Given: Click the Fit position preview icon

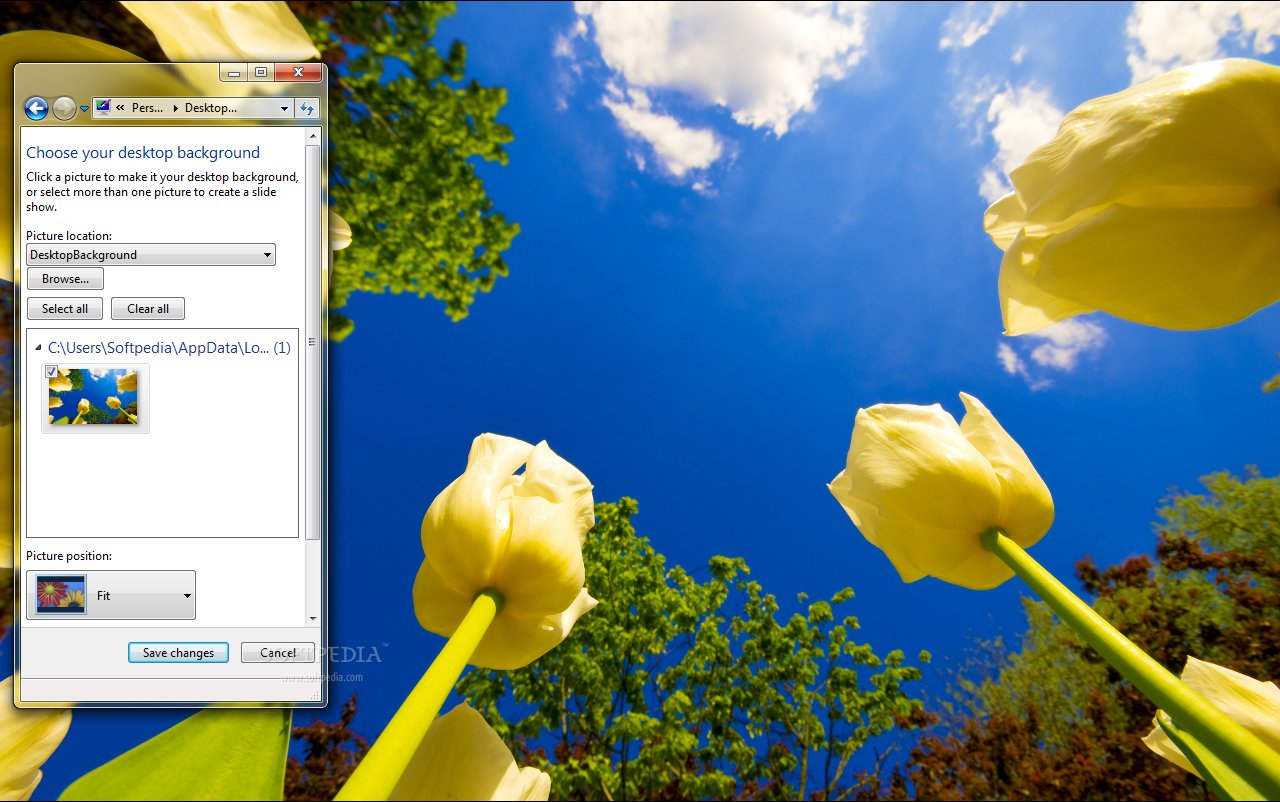Looking at the screenshot, I should (x=61, y=595).
